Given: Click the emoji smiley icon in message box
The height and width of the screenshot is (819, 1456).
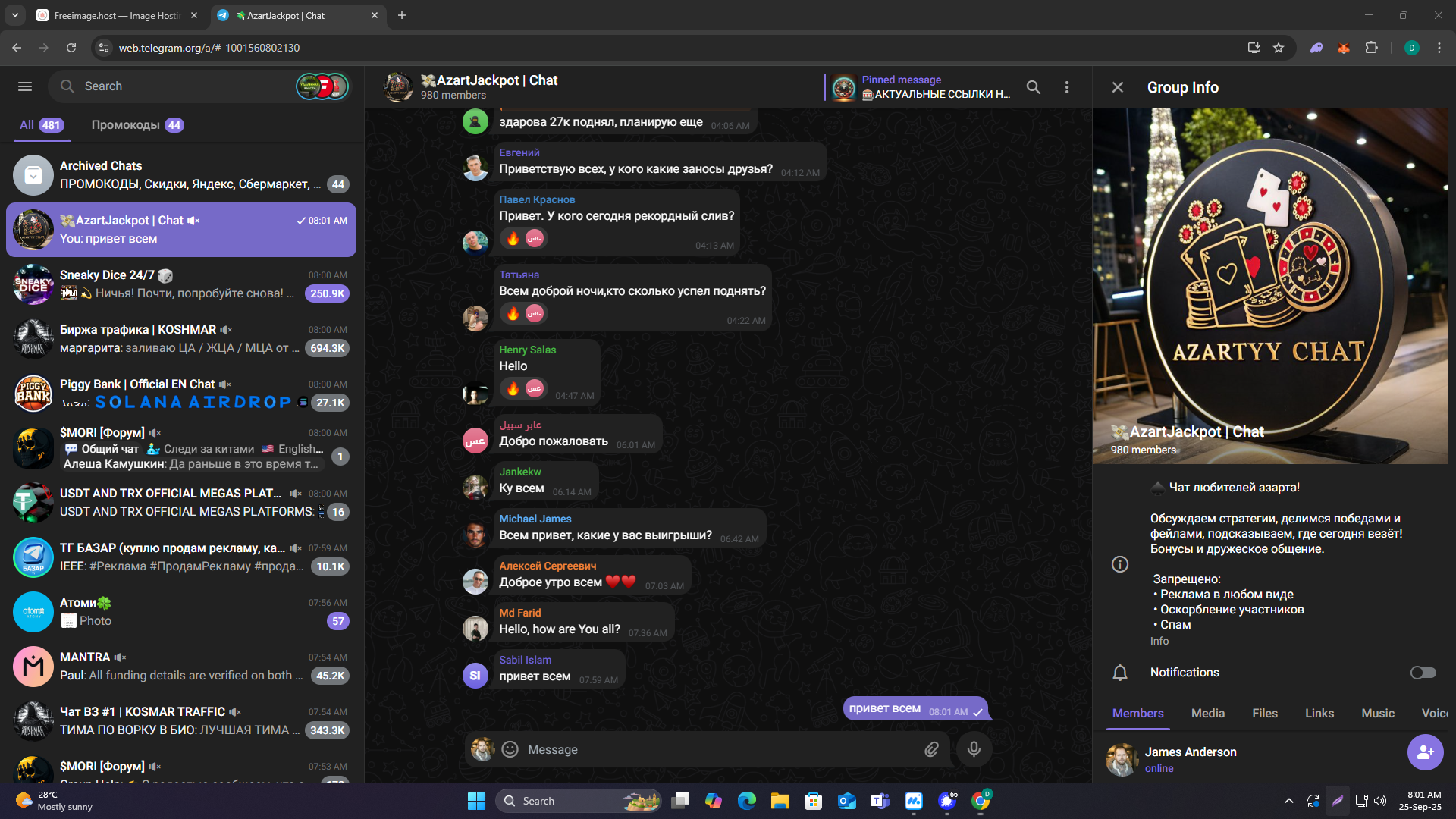Looking at the screenshot, I should pos(510,749).
